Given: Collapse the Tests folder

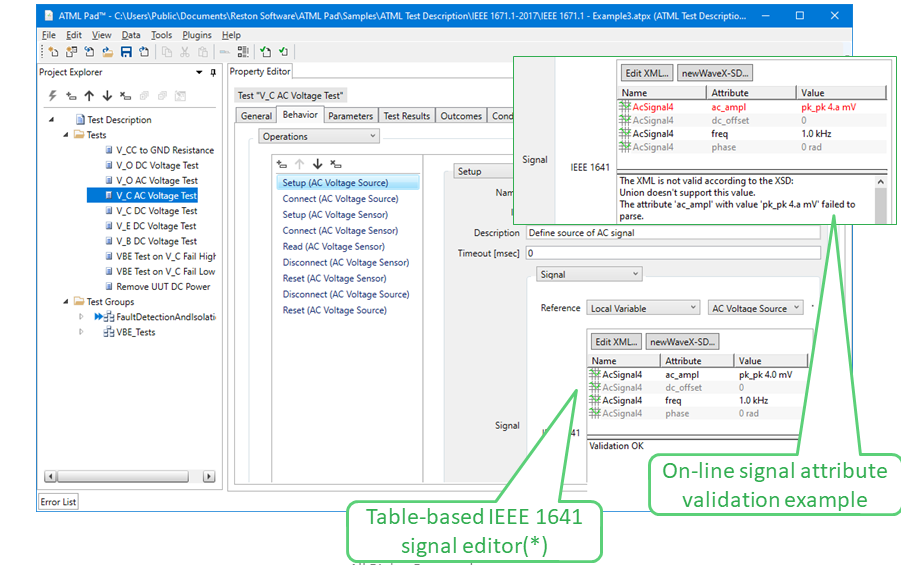Looking at the screenshot, I should point(66,135).
